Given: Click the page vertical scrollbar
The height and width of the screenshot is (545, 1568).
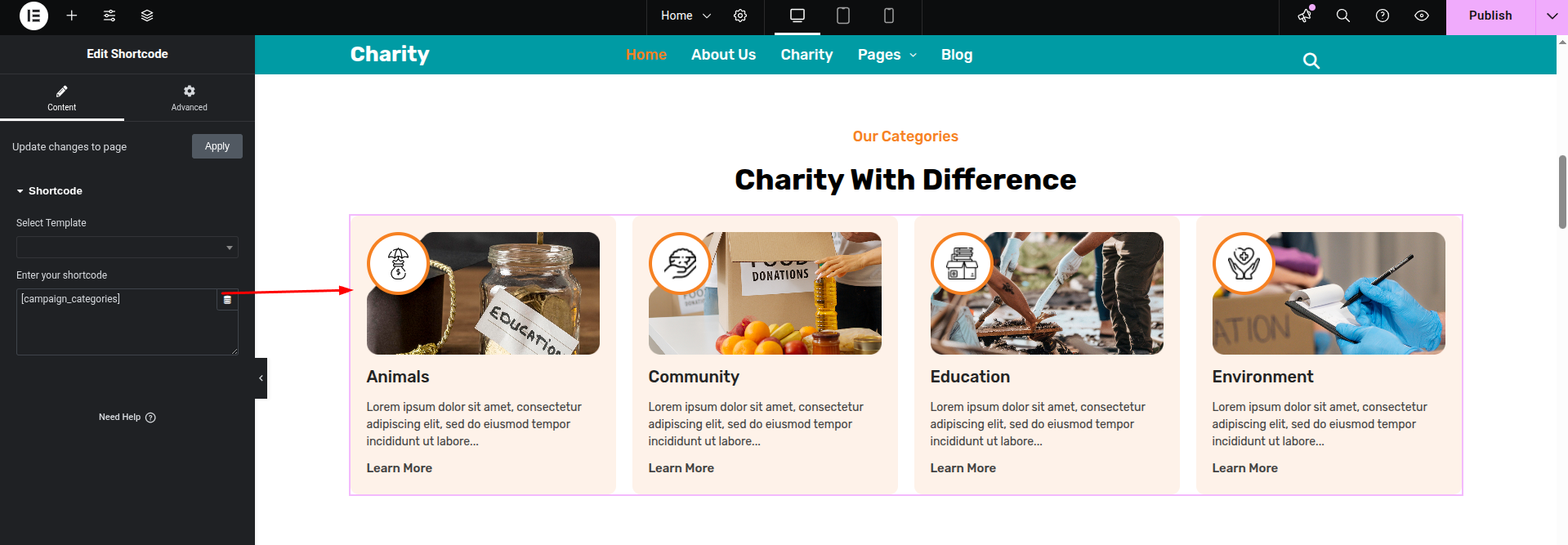Looking at the screenshot, I should coord(1562,192).
